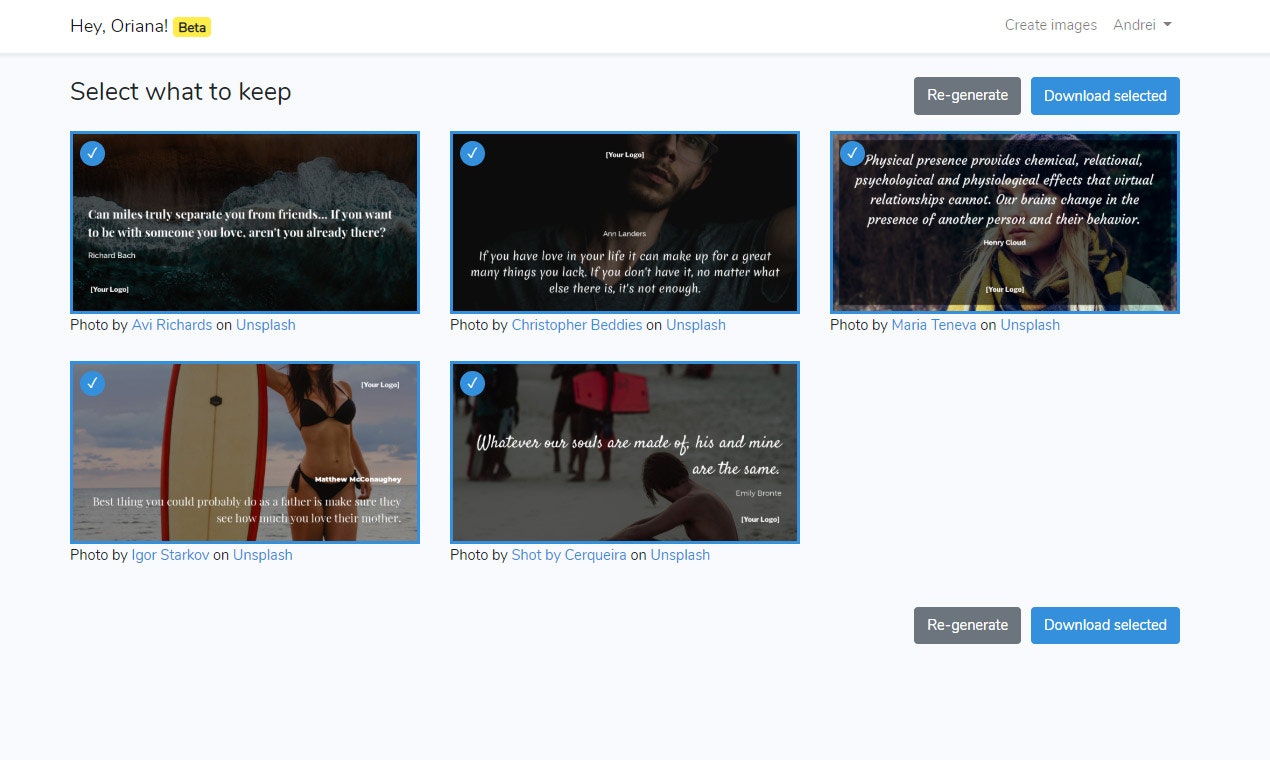Open Unsplash link under Igor Starkov photo
The image size is (1270, 760).
tap(263, 555)
